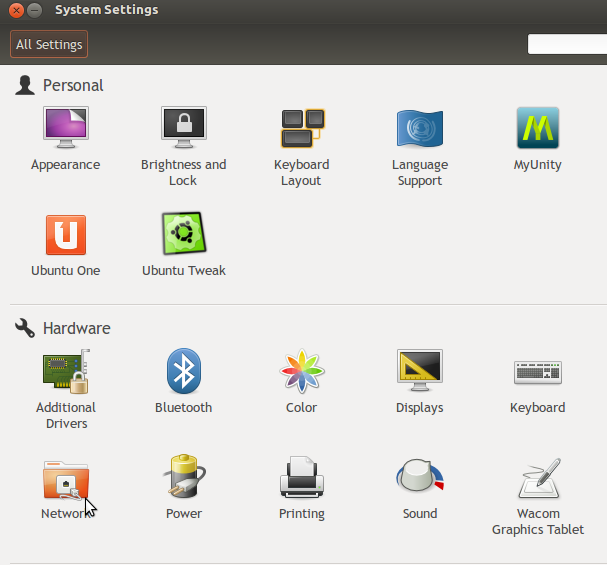Launch the MyUnity icon

[x=538, y=128]
